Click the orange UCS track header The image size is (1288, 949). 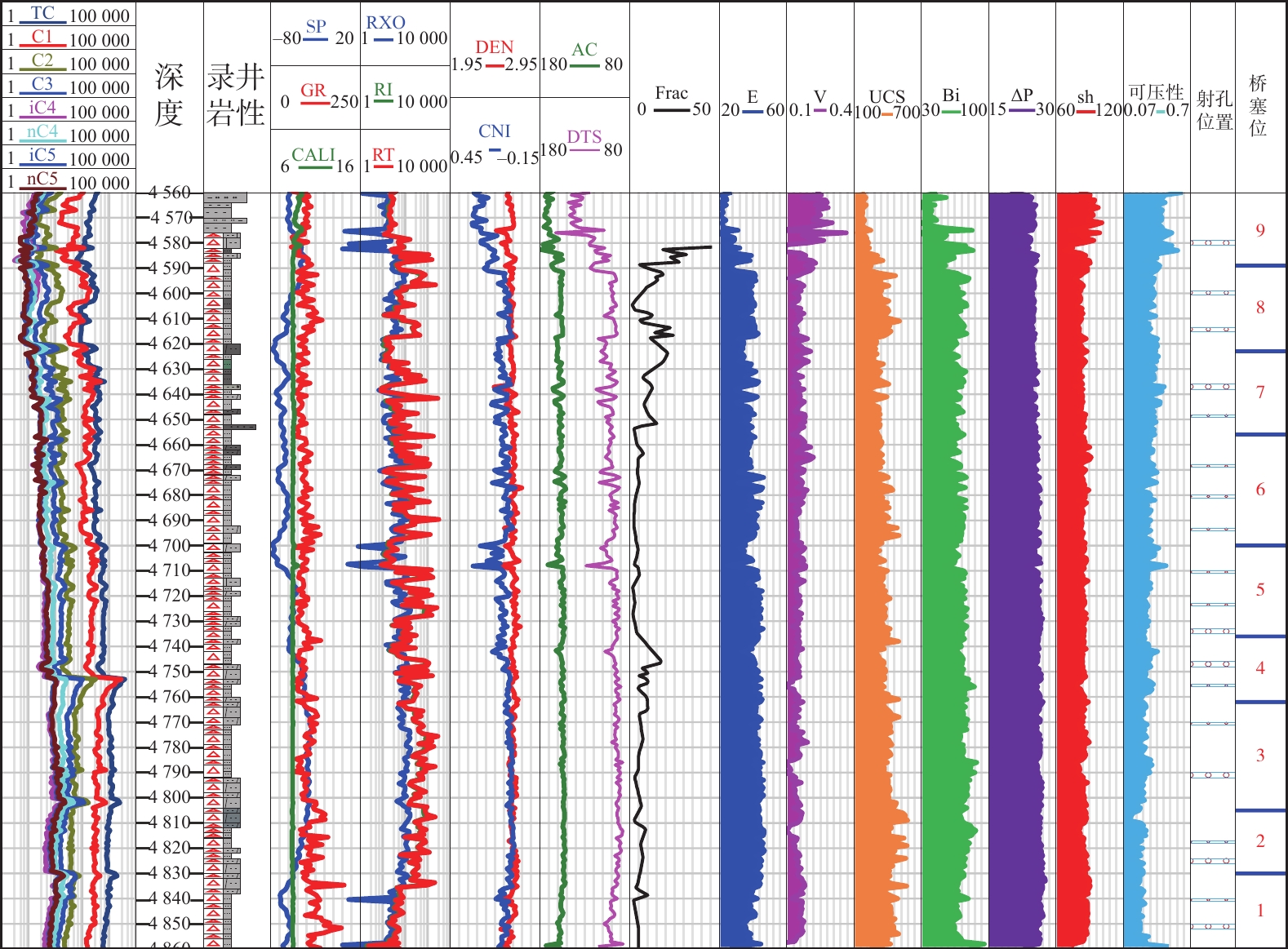[x=886, y=98]
